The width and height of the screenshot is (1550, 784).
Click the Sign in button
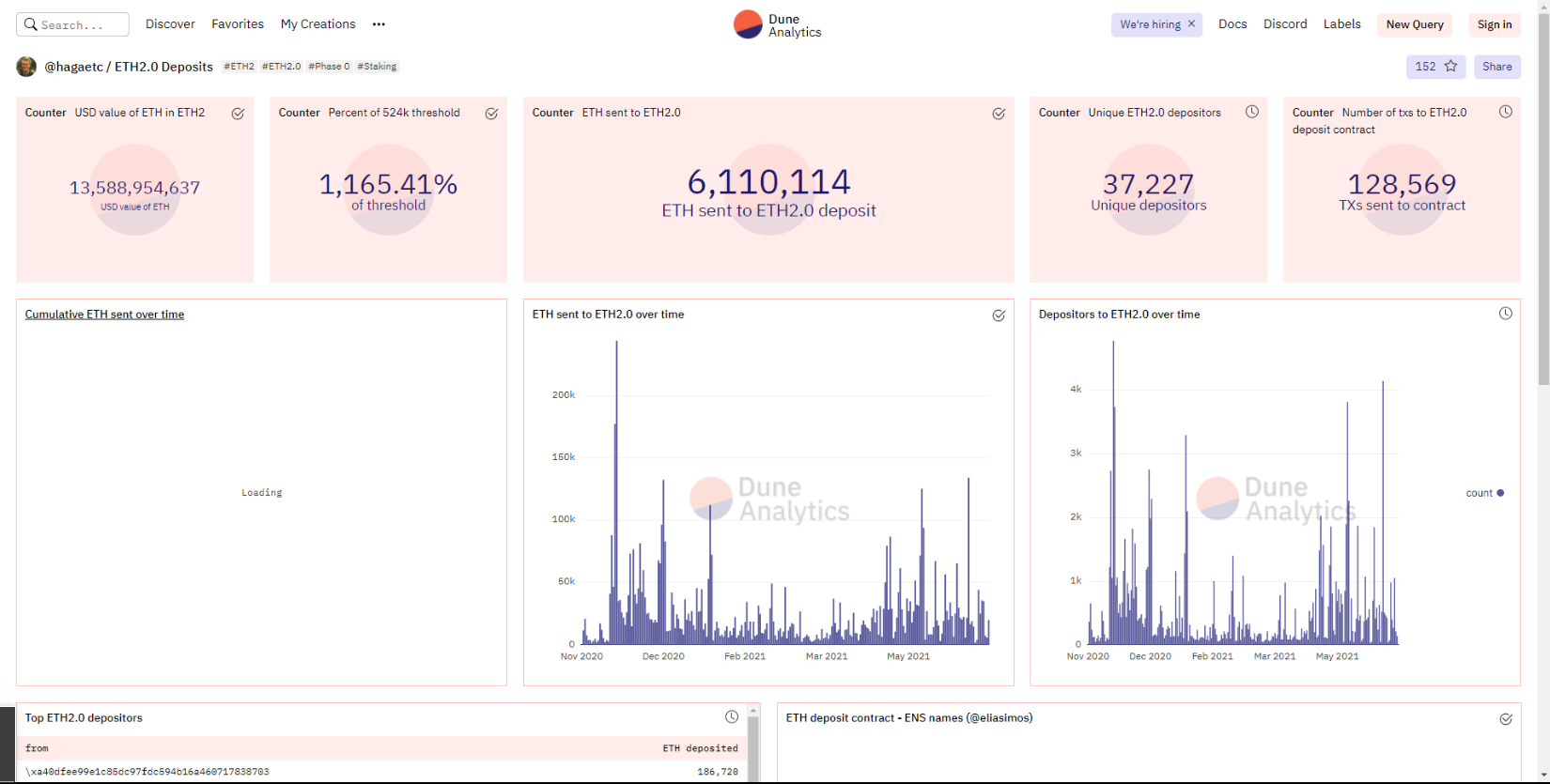1495,24
